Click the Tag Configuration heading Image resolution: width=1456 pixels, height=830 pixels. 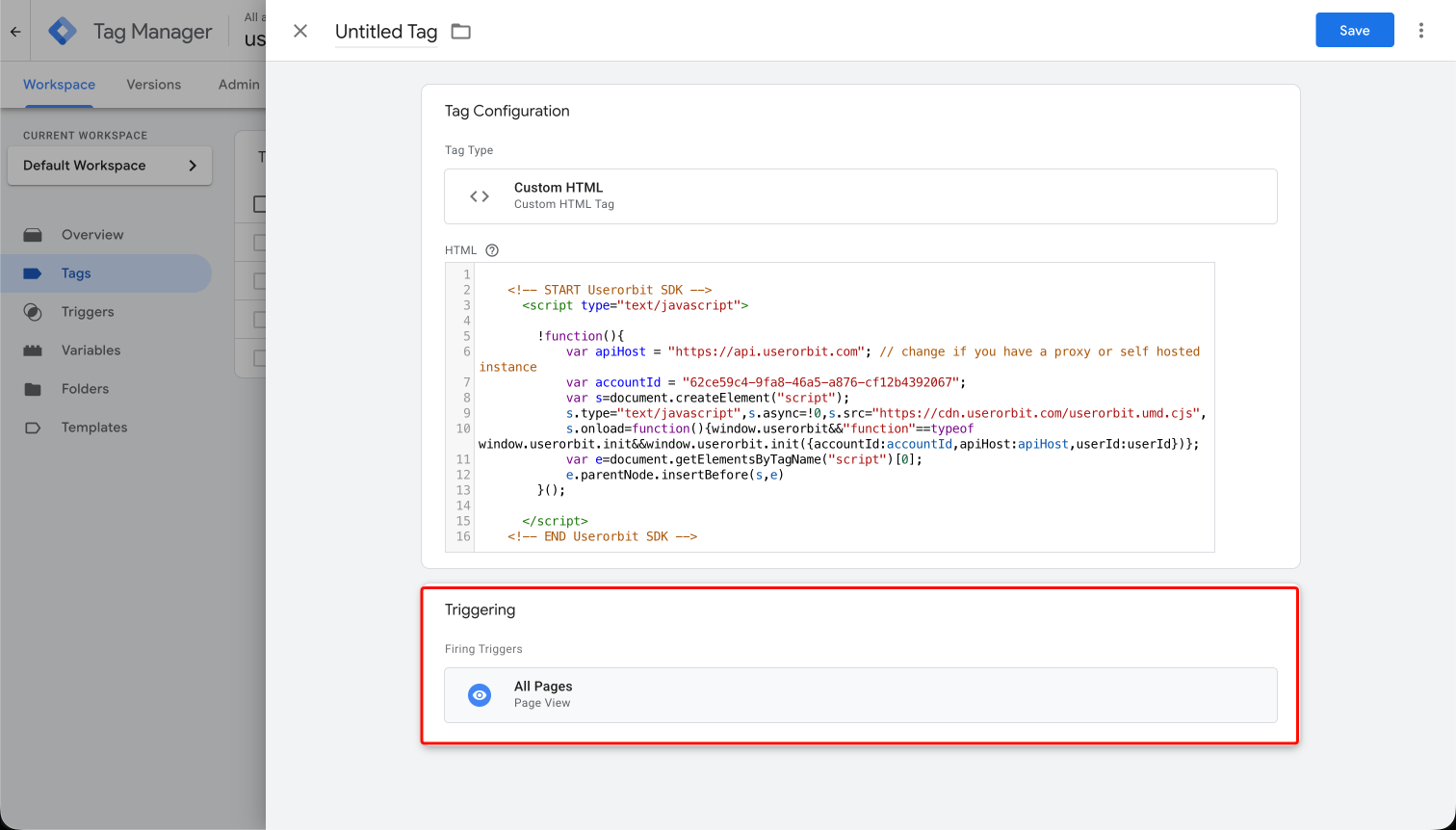(x=507, y=111)
